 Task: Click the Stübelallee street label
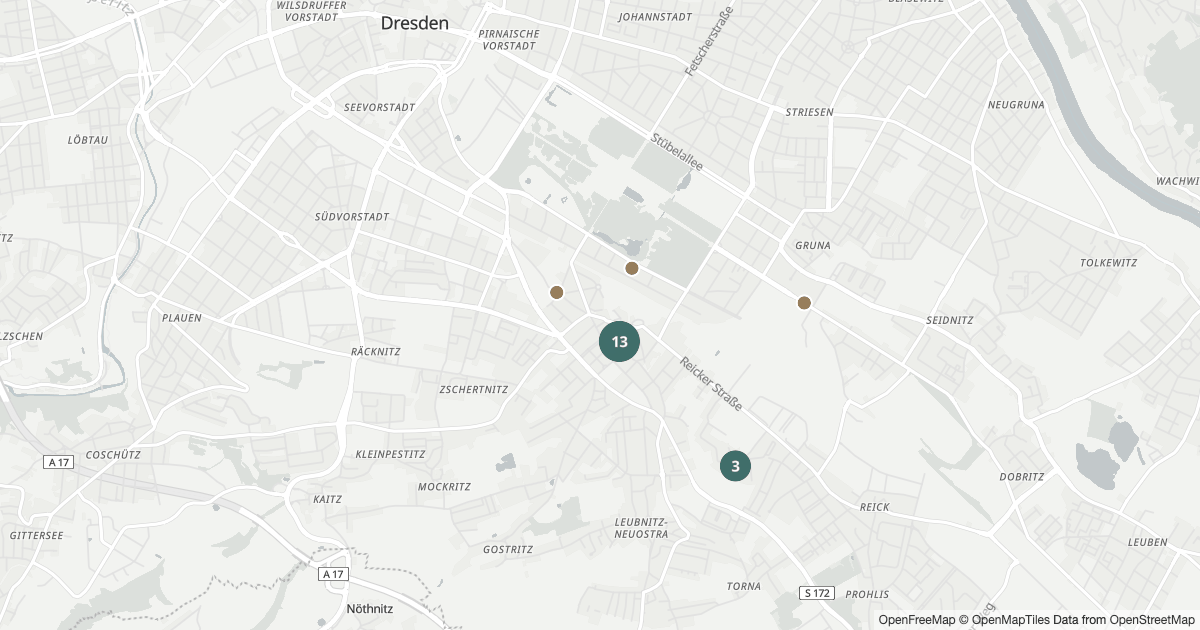point(677,153)
